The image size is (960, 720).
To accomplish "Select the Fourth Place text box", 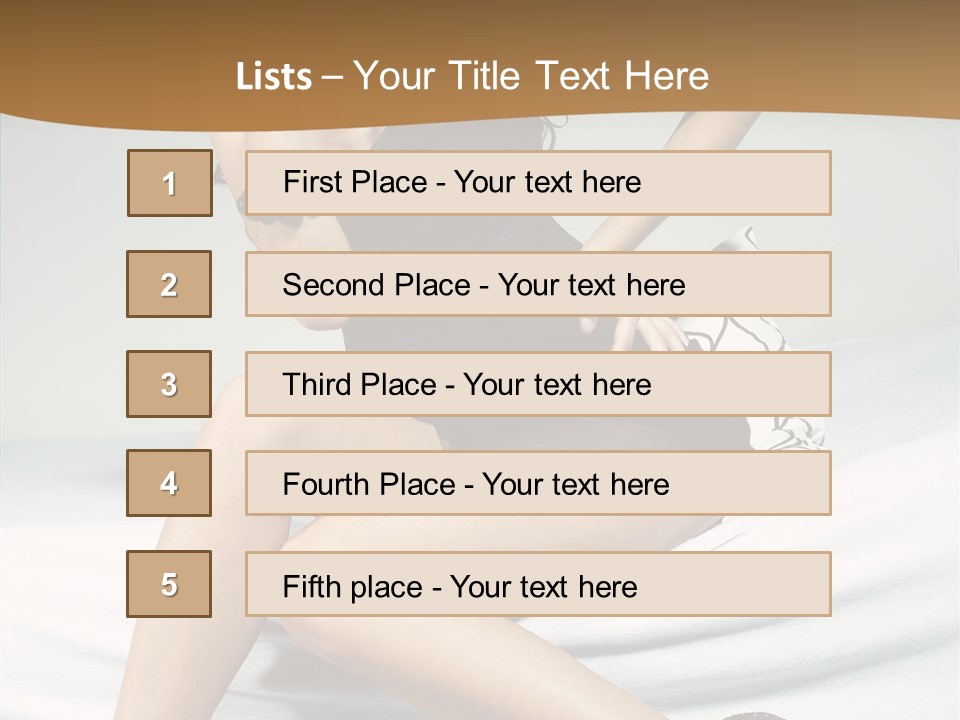I will pyautogui.click(x=750, y=484).
